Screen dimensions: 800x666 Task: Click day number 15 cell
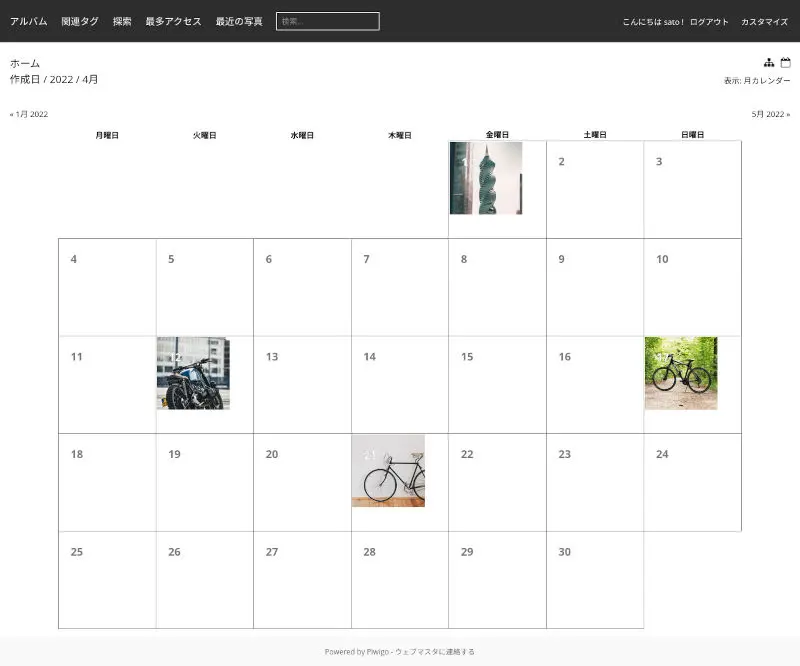[497, 385]
